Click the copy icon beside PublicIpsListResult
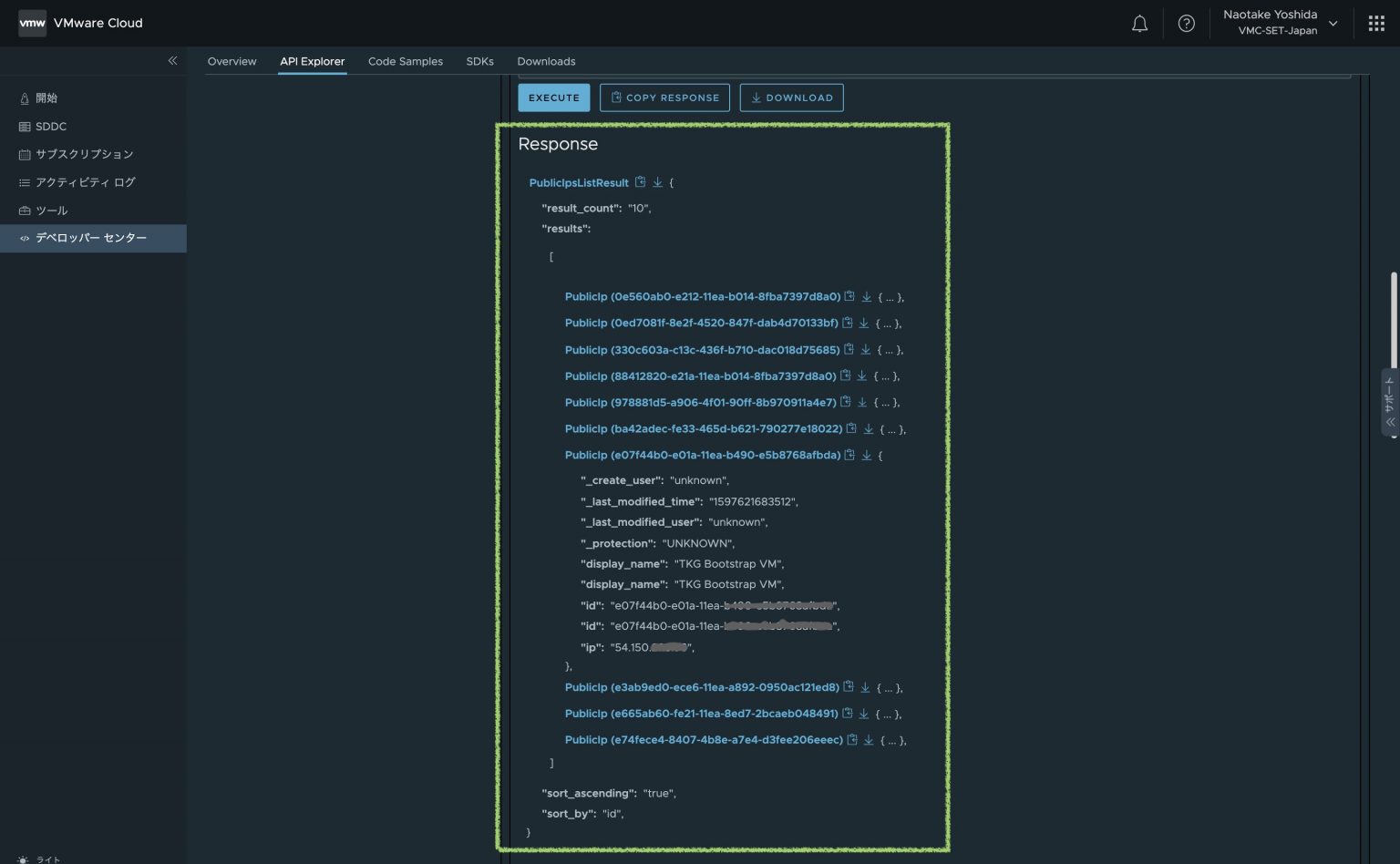 pos(641,182)
